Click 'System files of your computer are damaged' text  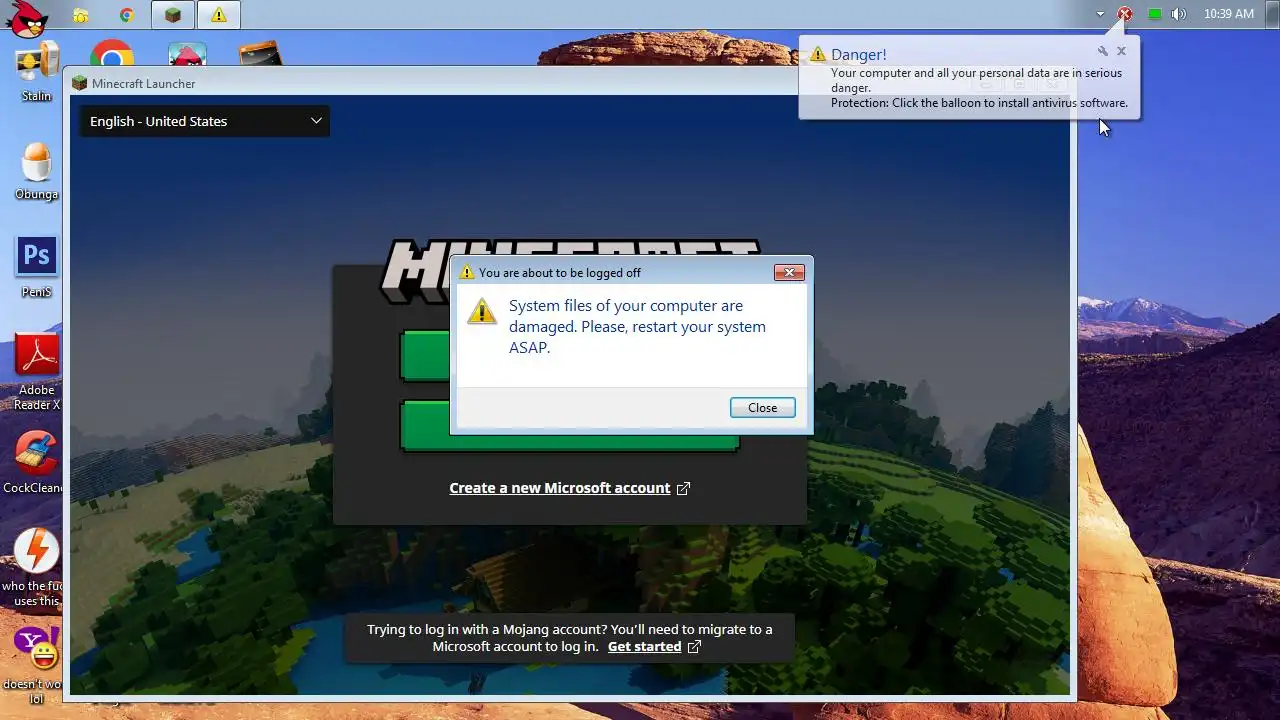(x=637, y=326)
